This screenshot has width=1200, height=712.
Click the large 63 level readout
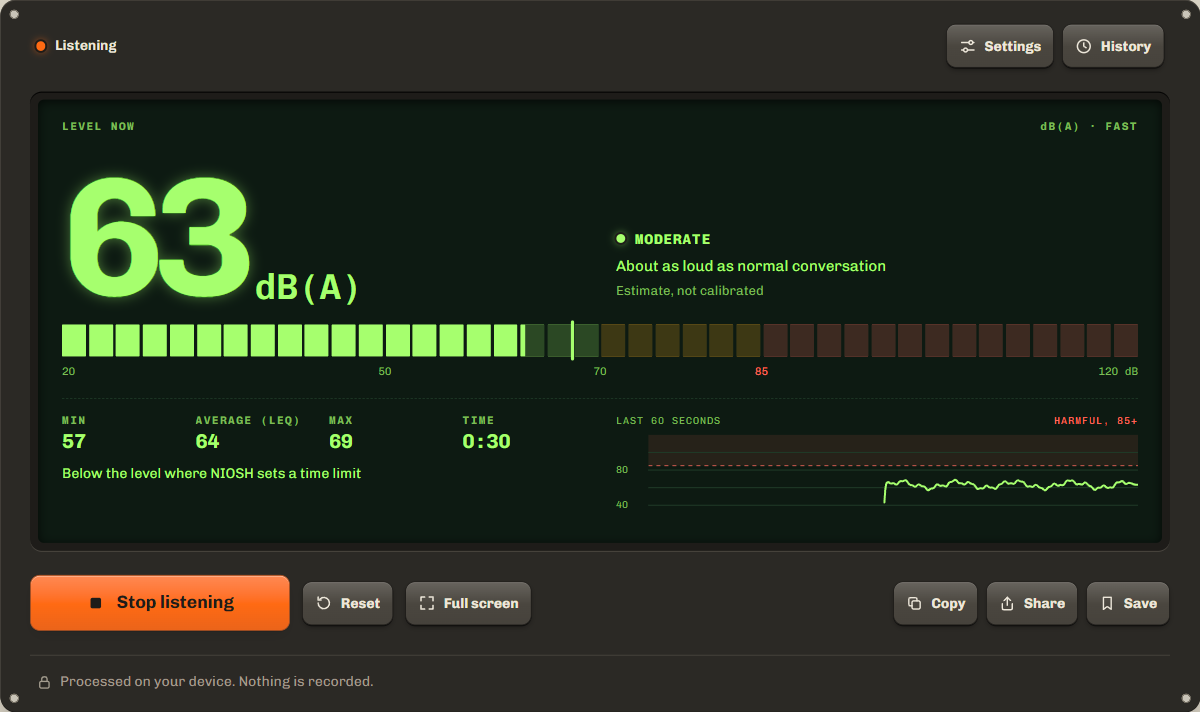pyautogui.click(x=158, y=236)
